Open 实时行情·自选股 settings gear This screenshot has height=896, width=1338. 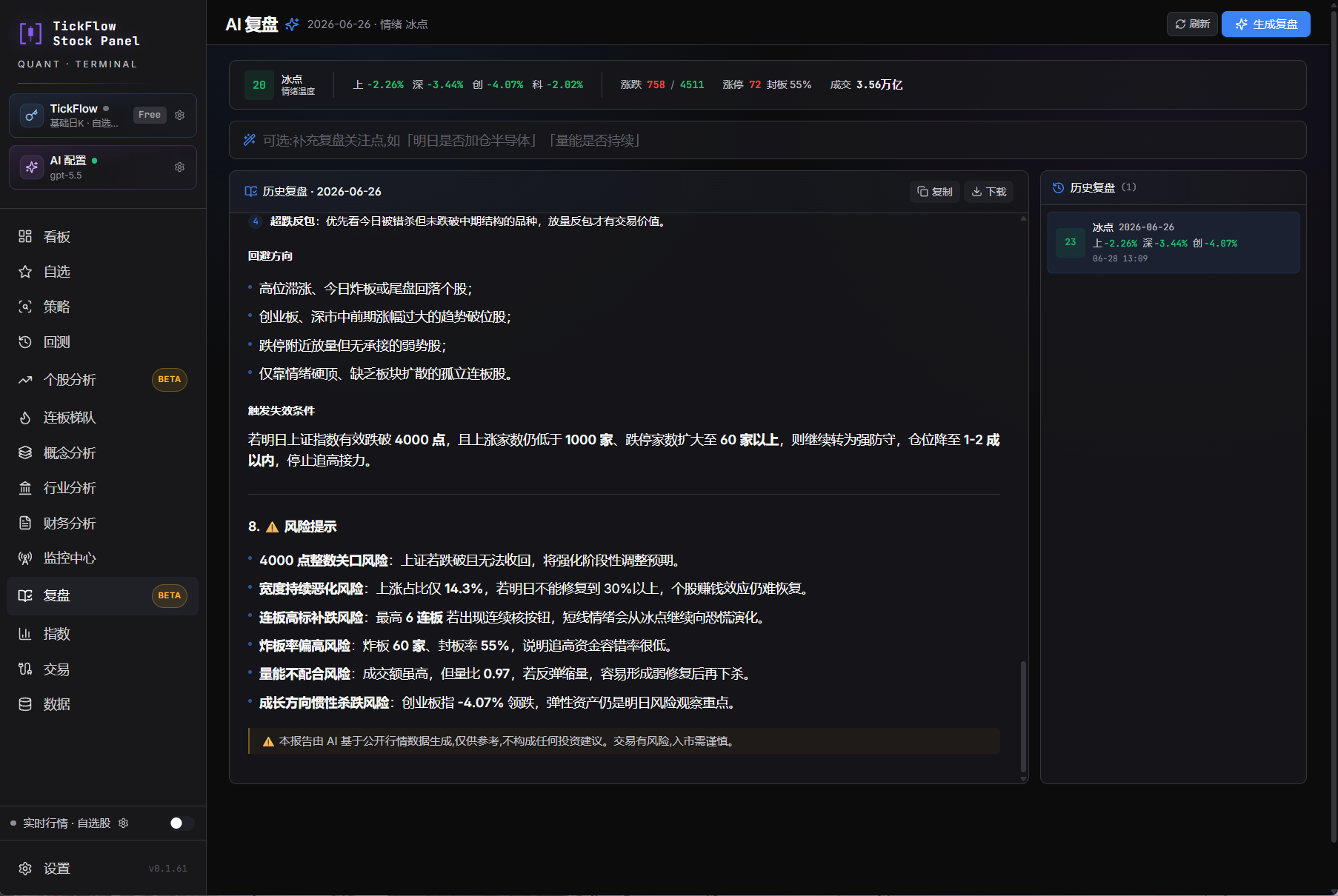pos(124,823)
